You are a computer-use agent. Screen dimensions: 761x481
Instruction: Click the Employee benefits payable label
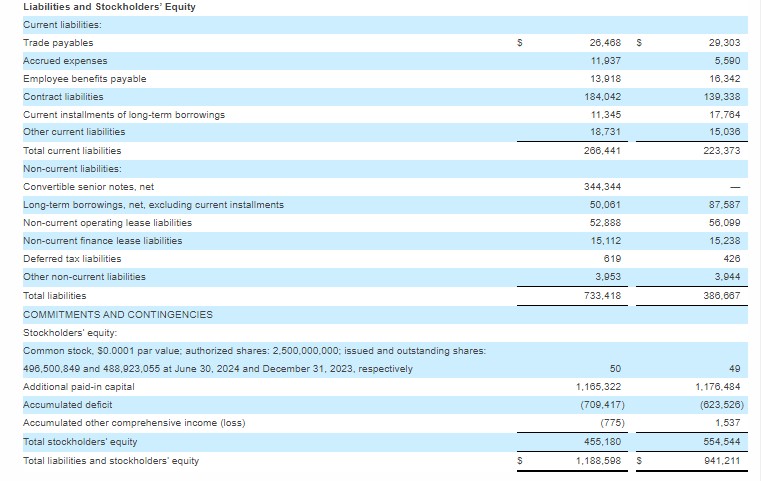(84, 79)
